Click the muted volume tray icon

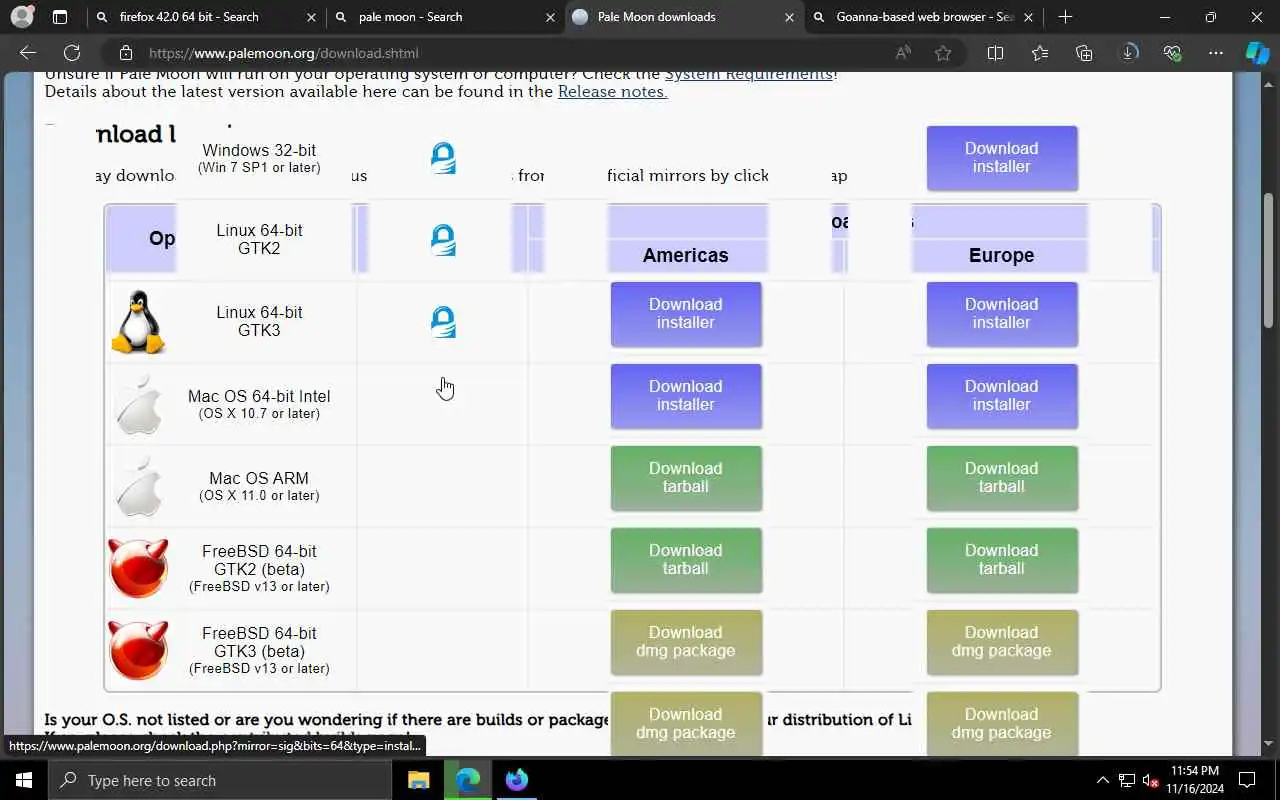click(x=1151, y=780)
